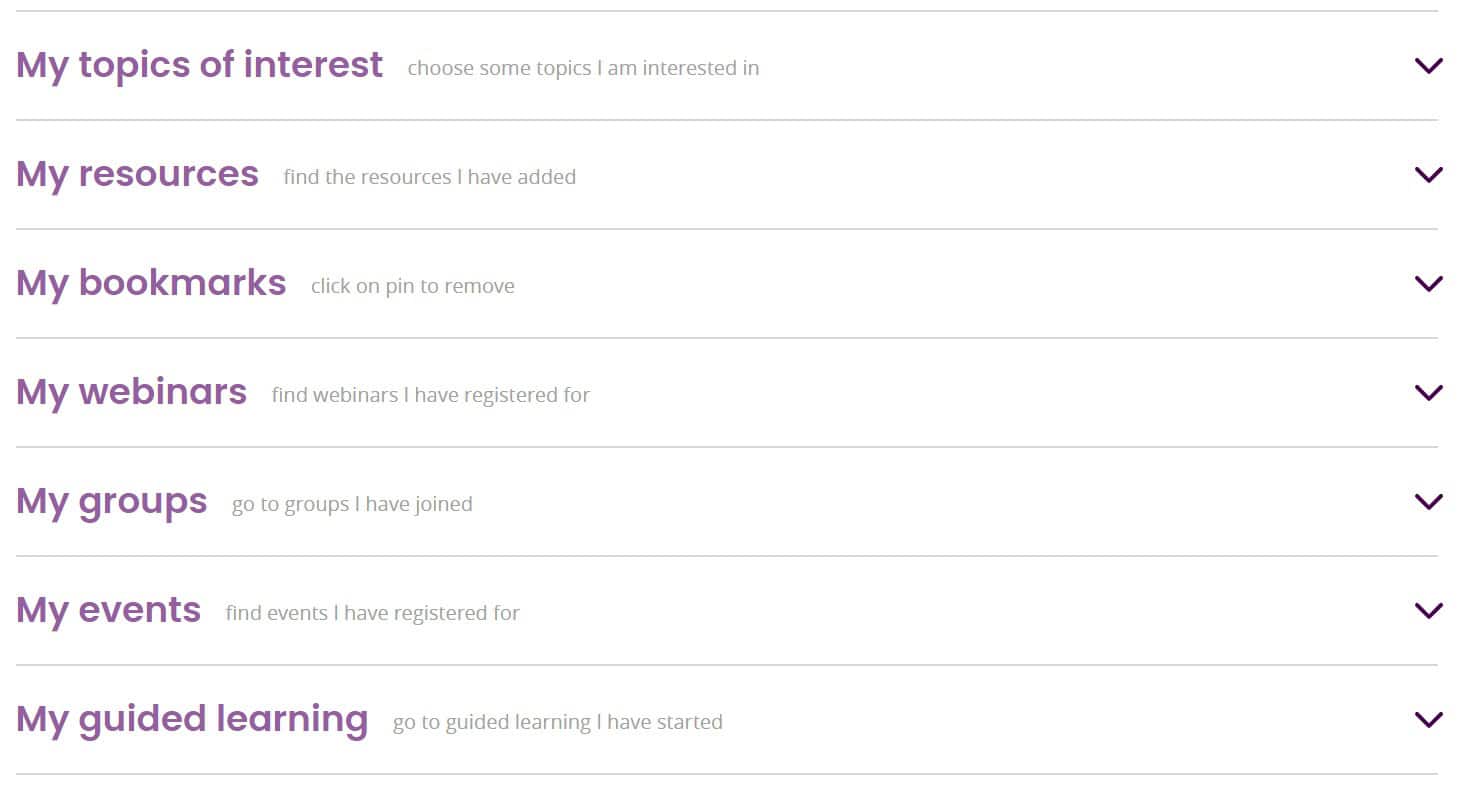Viewport: 1476px width, 787px height.
Task: Select the "My bookmarks" heading
Action: [x=151, y=283]
